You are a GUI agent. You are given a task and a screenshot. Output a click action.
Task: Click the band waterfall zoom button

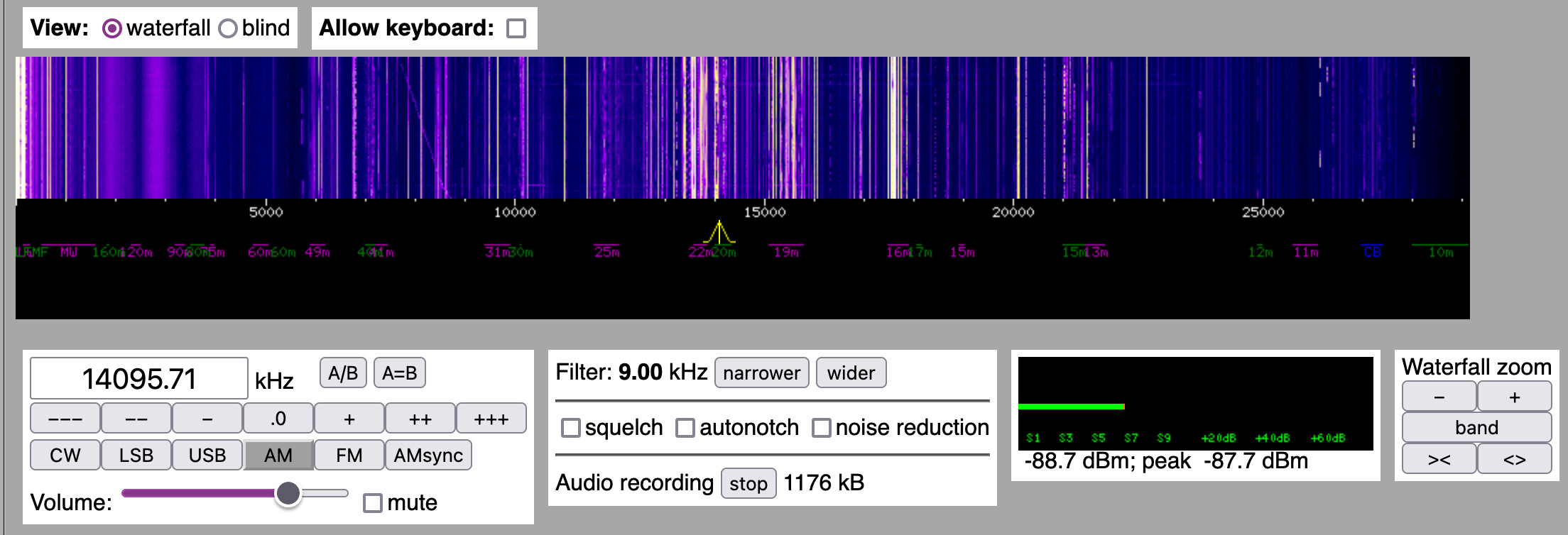tap(1476, 428)
